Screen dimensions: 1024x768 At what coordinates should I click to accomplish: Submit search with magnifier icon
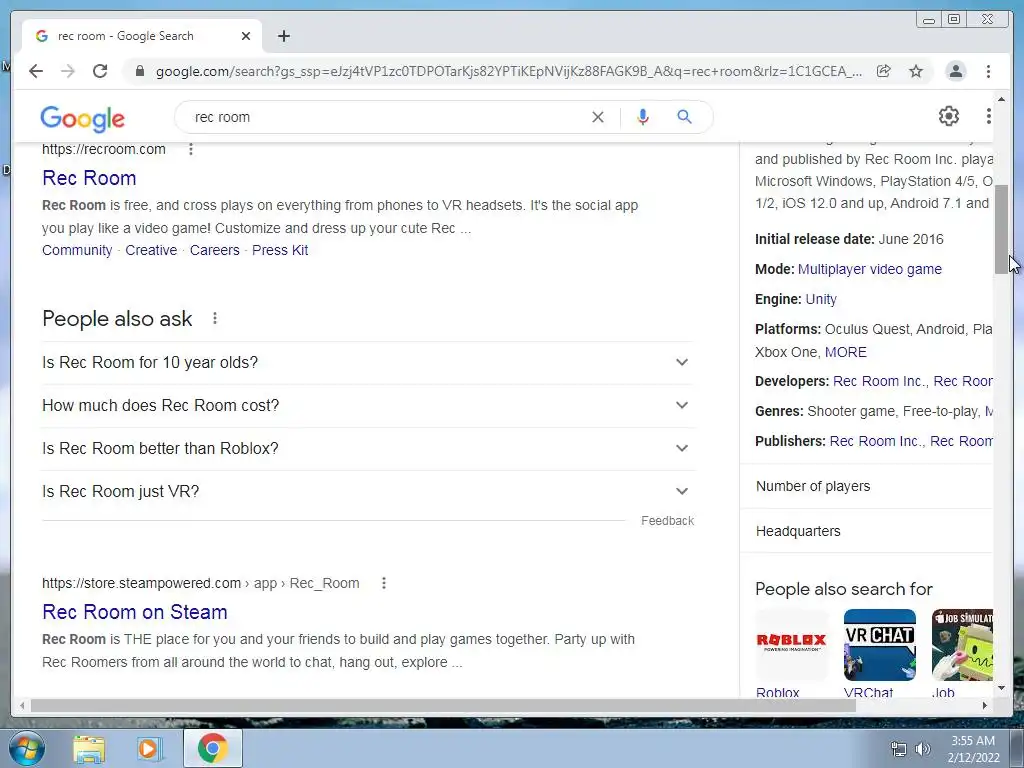point(684,117)
